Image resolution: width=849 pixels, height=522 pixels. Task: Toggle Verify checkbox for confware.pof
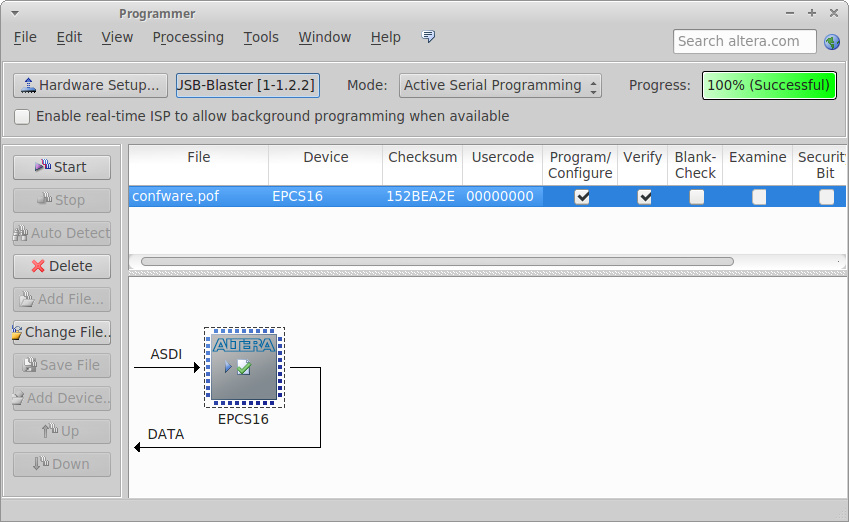[644, 197]
